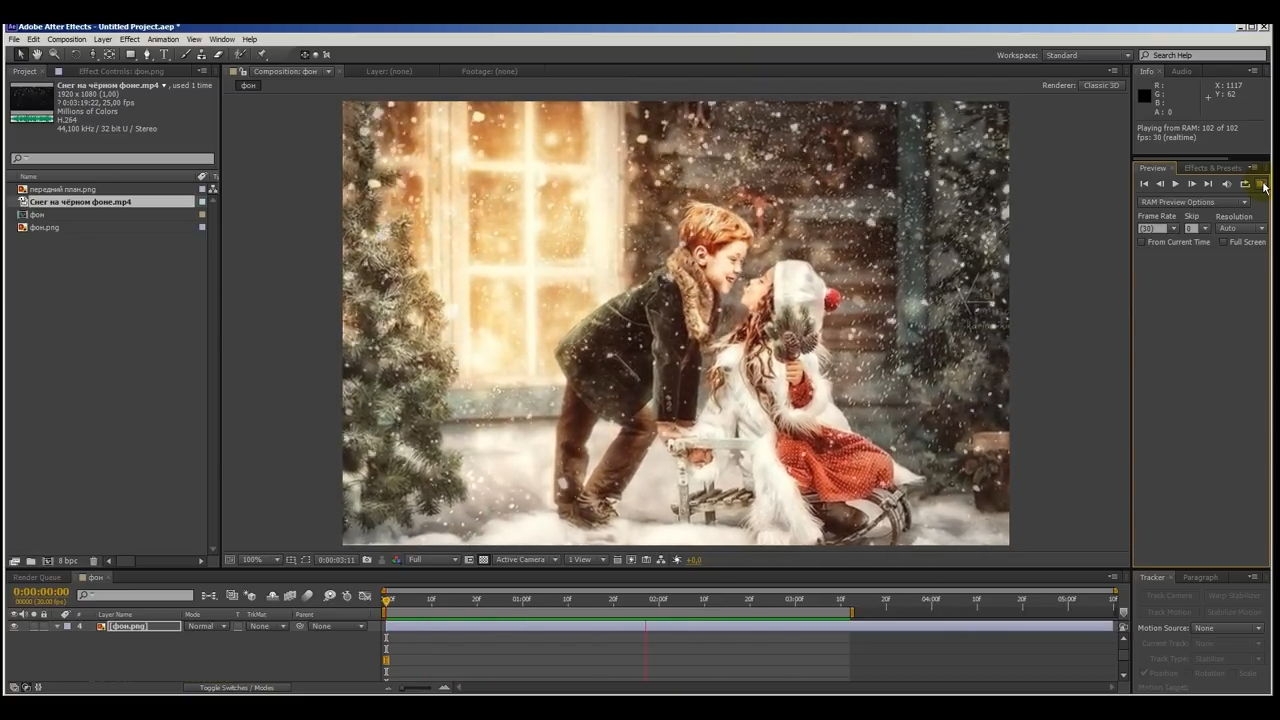
Task: Click the фон composition flowchart button
Action: click(249, 86)
